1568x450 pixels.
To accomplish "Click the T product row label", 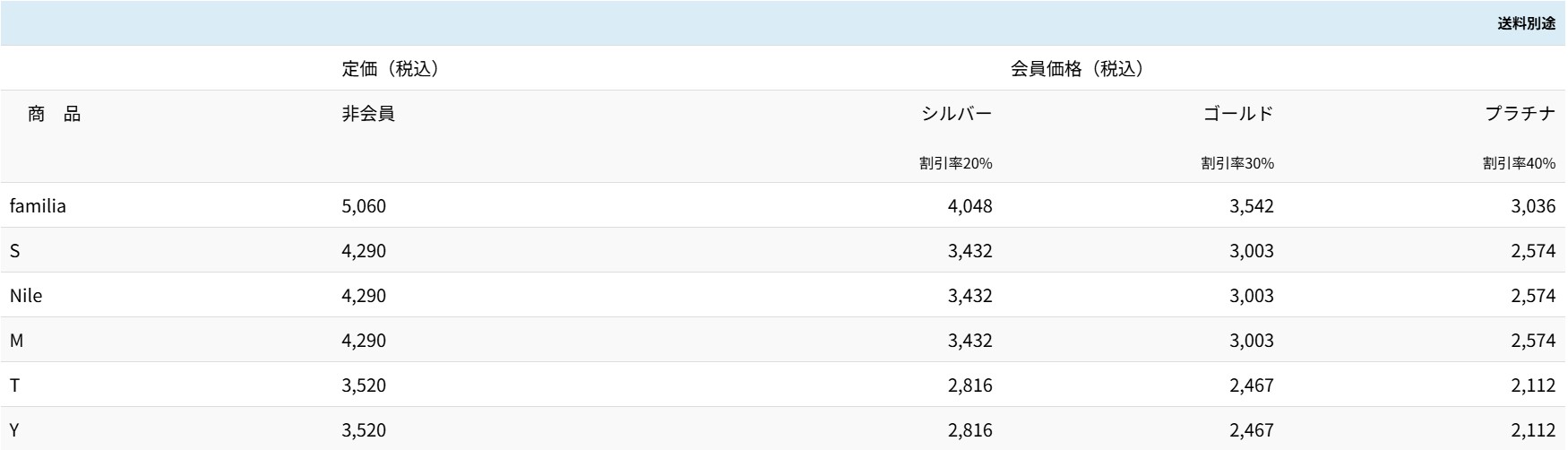I will (x=14, y=385).
